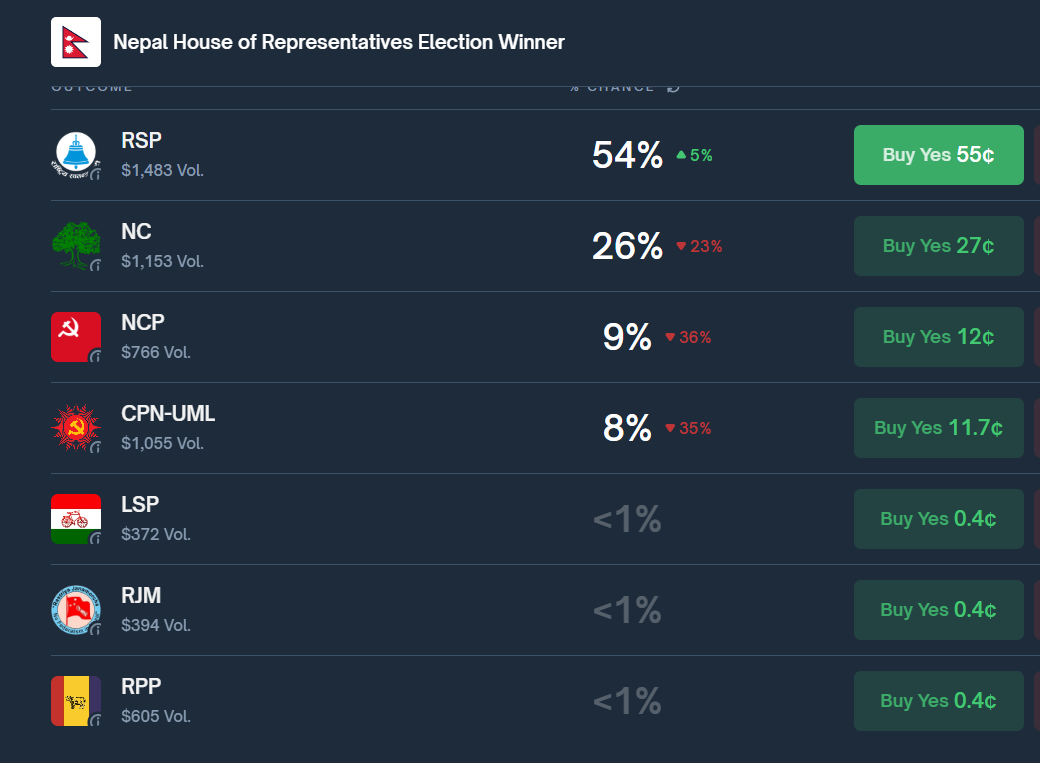The image size is (1040, 763).
Task: Click the Nepal flag market icon
Action: coord(76,42)
